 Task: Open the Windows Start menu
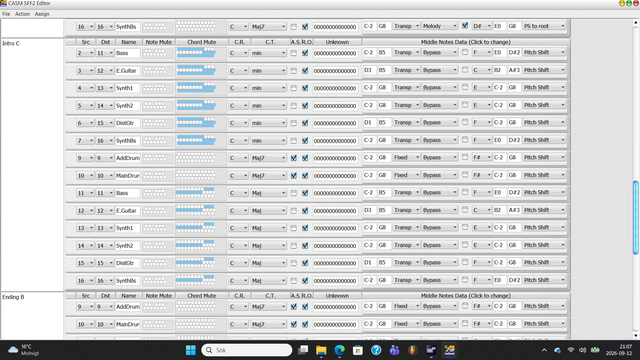click(191, 350)
